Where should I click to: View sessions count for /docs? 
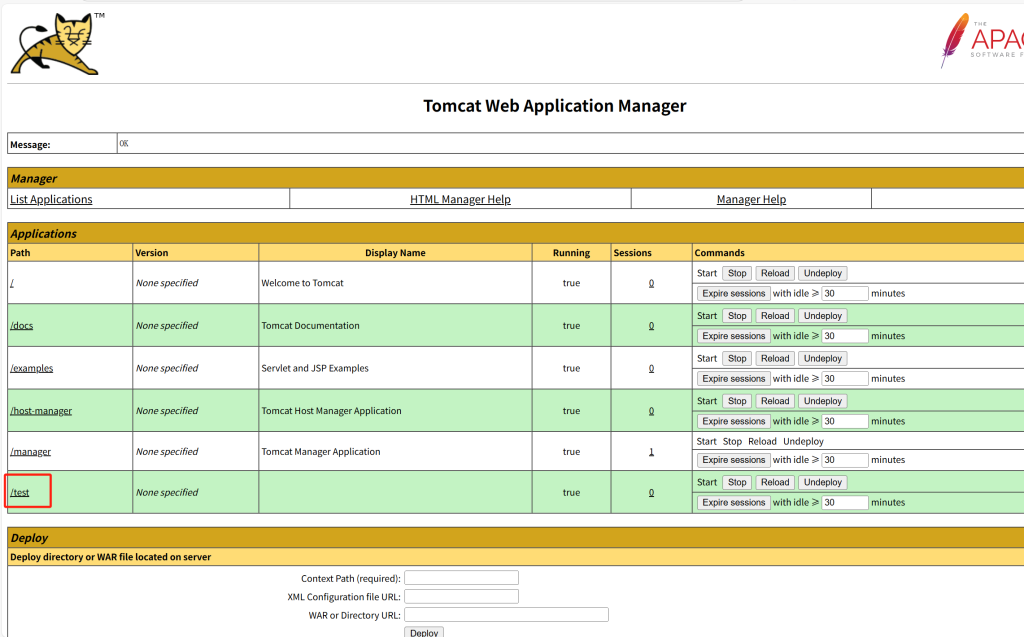(651, 325)
